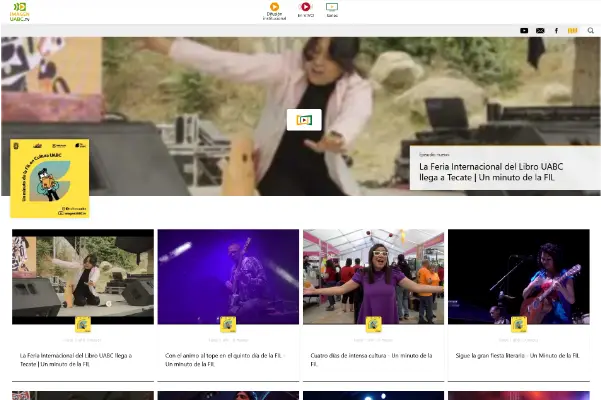This screenshot has width=601, height=400.
Task: Click series badge under Cuatro días card
Action: click(x=373, y=325)
